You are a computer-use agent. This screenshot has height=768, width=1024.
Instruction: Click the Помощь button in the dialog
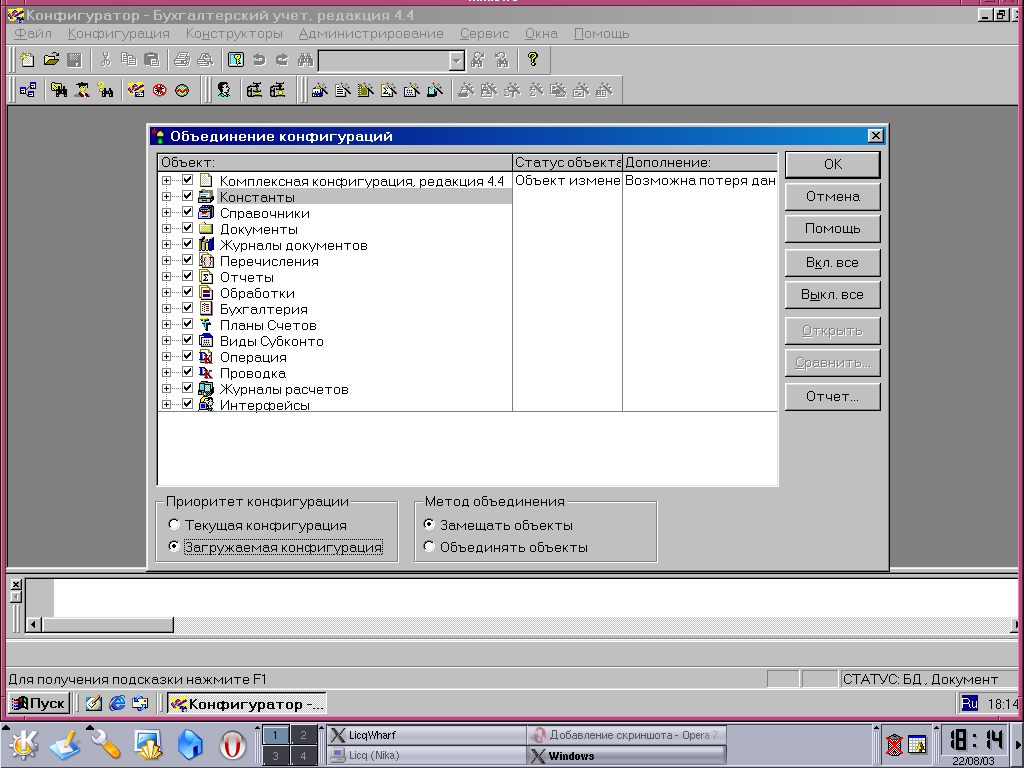tap(833, 229)
